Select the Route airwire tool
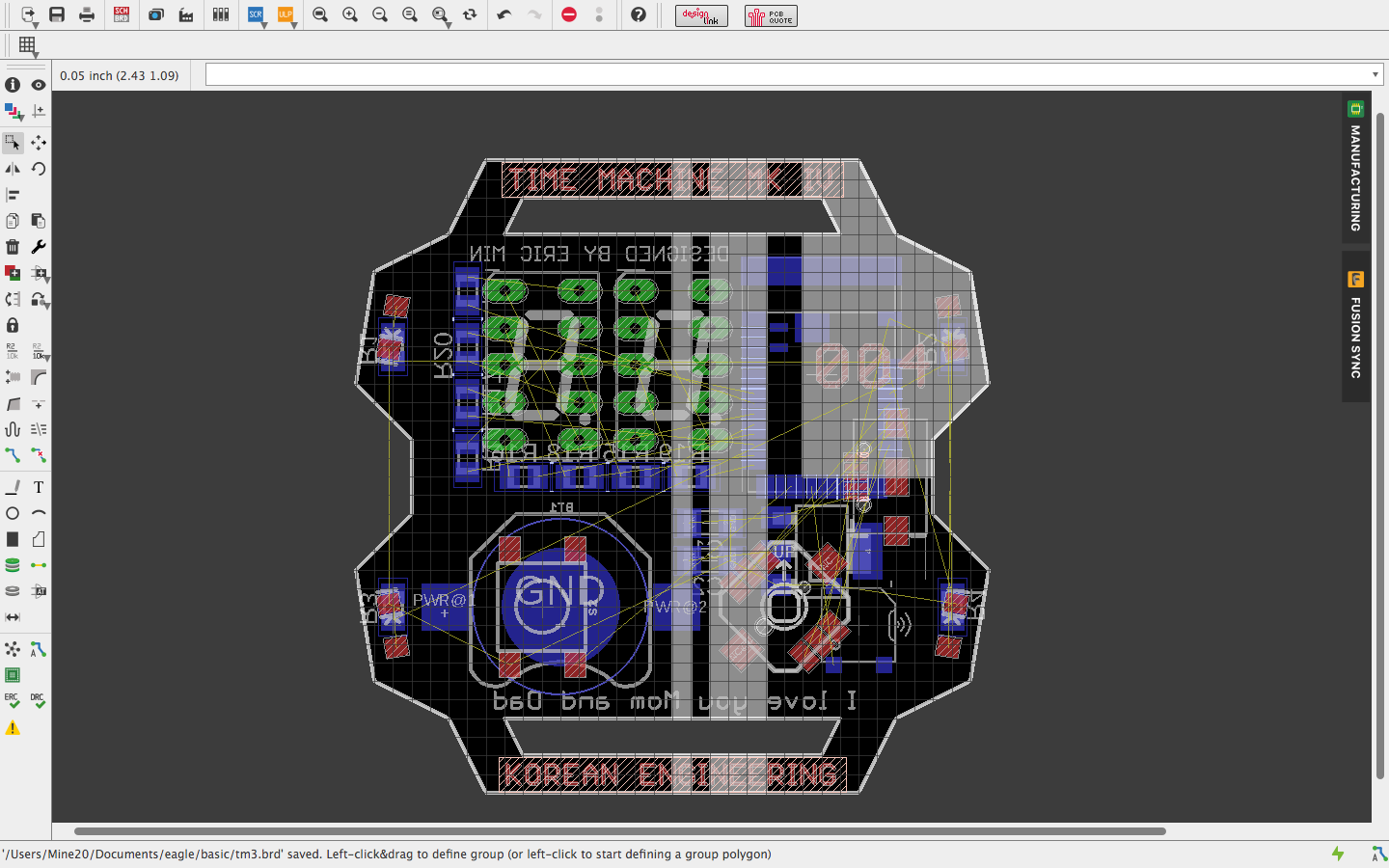 click(x=13, y=455)
